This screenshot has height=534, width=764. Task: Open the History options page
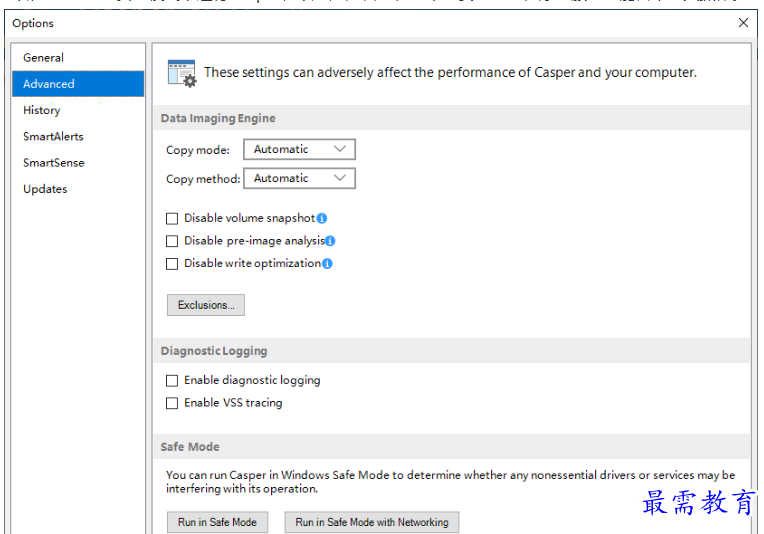pos(78,110)
